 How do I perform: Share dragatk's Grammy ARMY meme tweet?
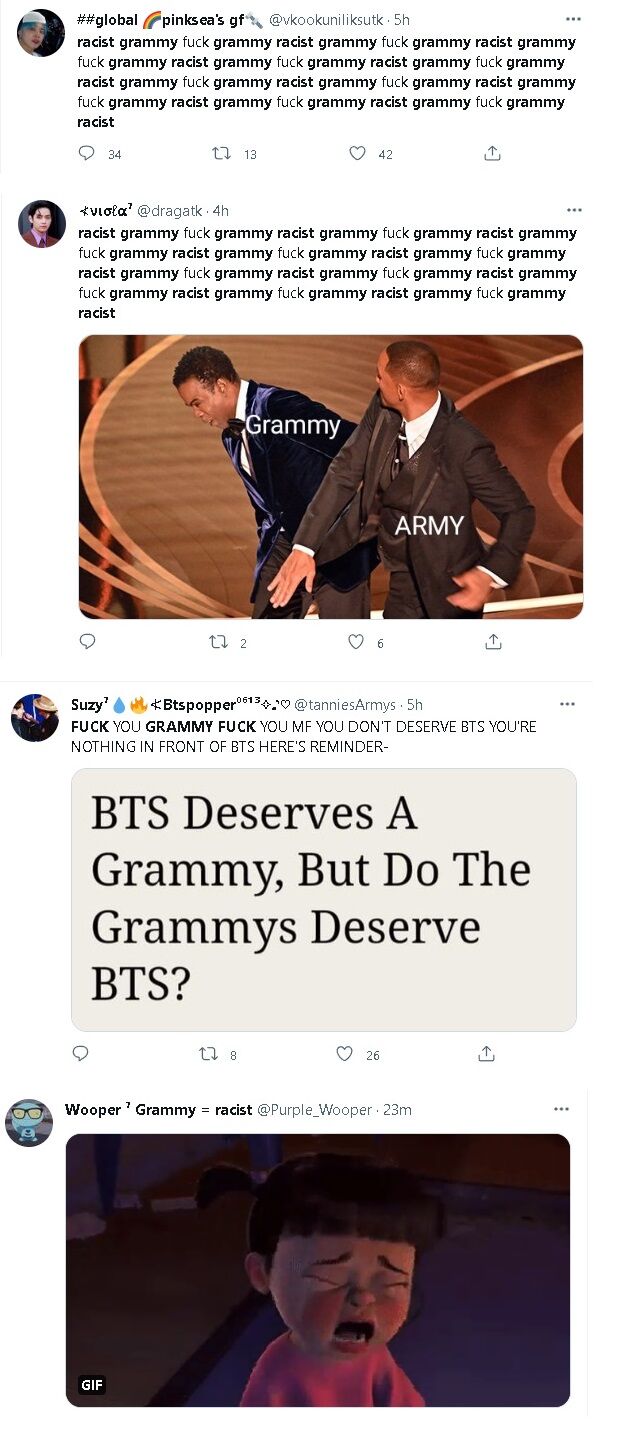[493, 642]
